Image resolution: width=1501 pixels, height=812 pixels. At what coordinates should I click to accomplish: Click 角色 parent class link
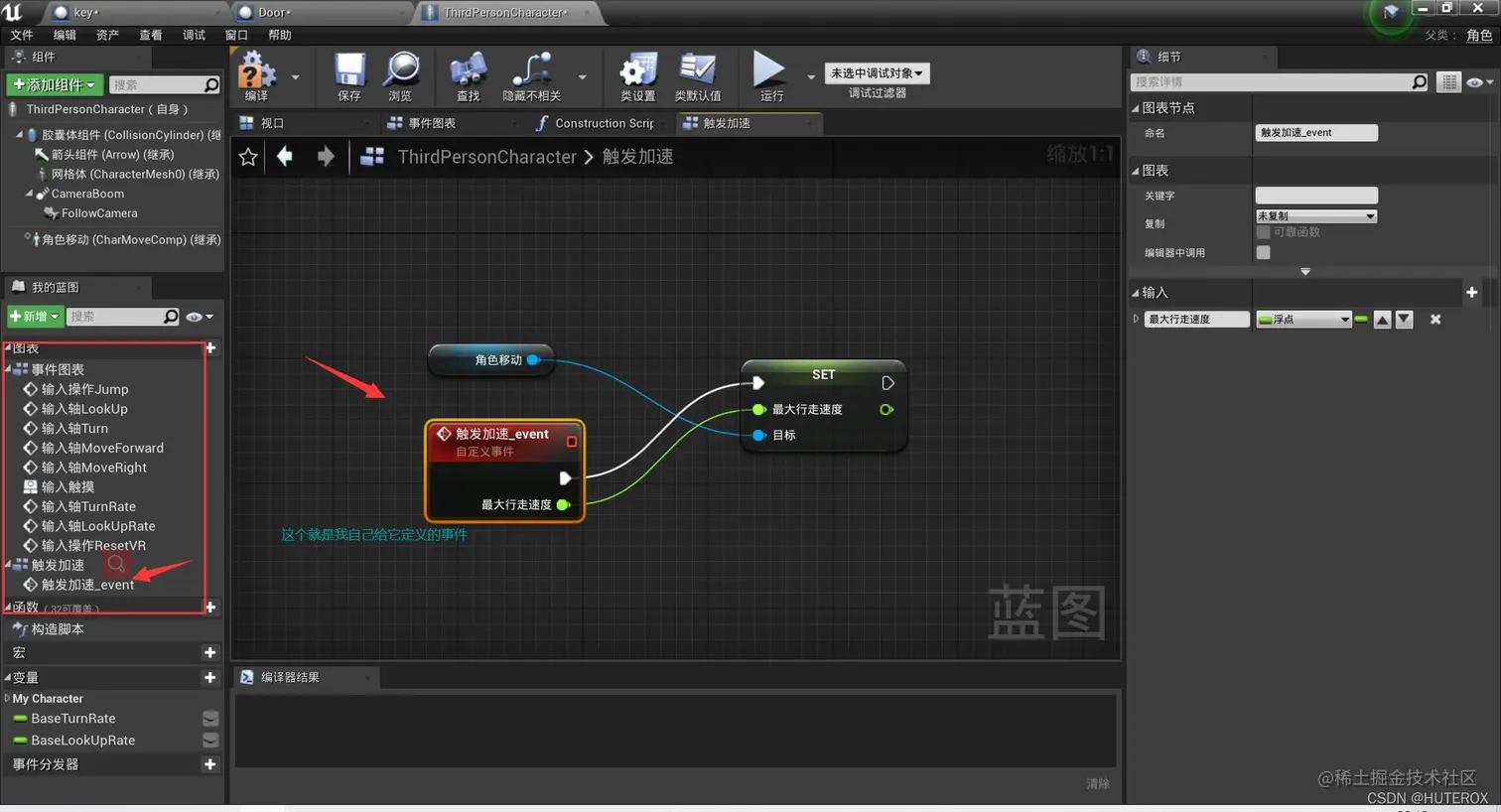pyautogui.click(x=1479, y=35)
